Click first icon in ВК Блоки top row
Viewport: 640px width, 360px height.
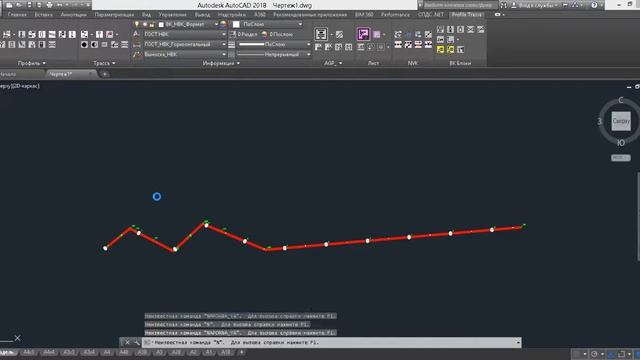(440, 29)
